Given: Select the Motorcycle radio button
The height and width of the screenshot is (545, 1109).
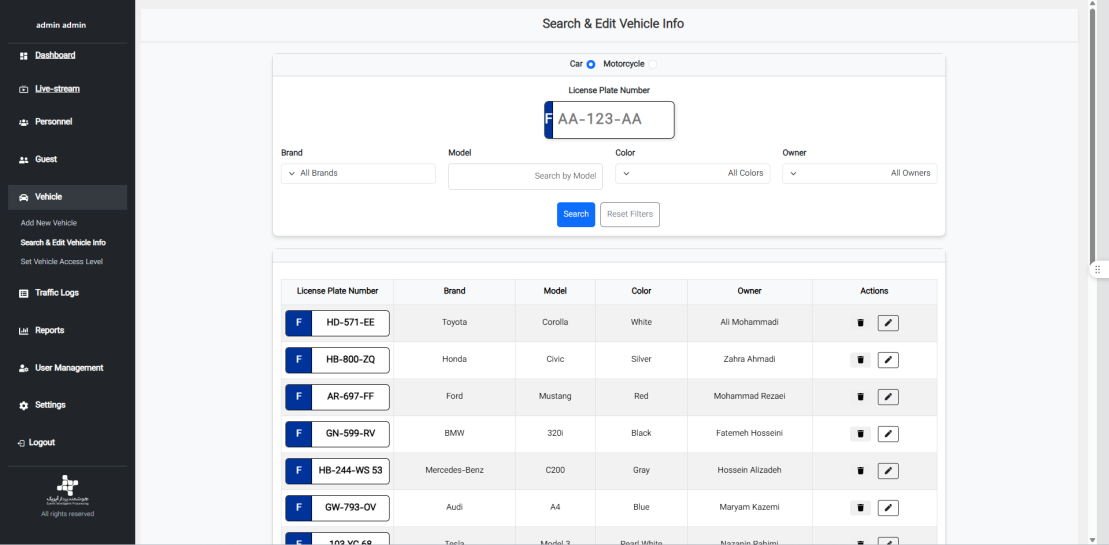Looking at the screenshot, I should click(x=653, y=64).
